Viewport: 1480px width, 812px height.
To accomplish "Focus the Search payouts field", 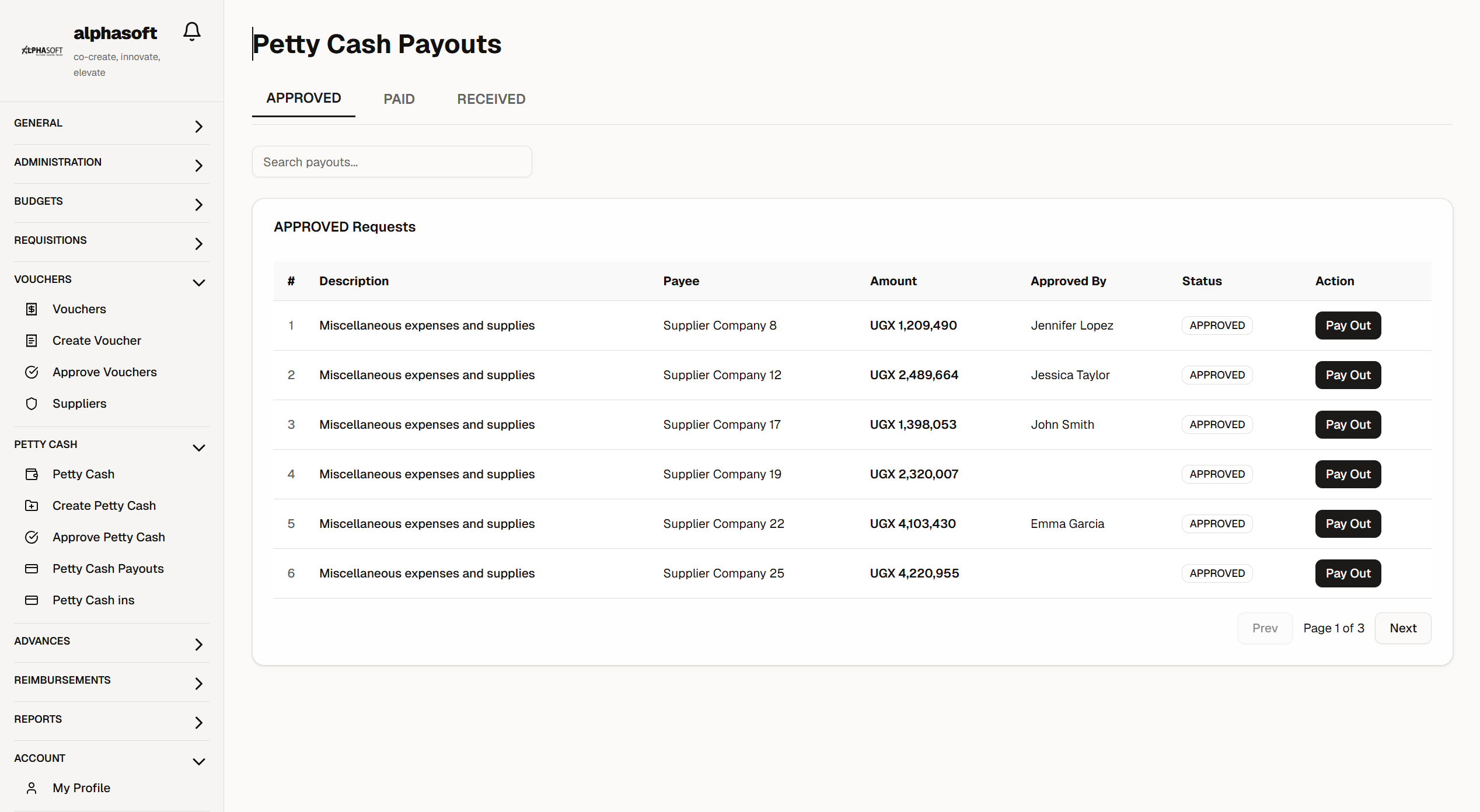I will tap(392, 162).
